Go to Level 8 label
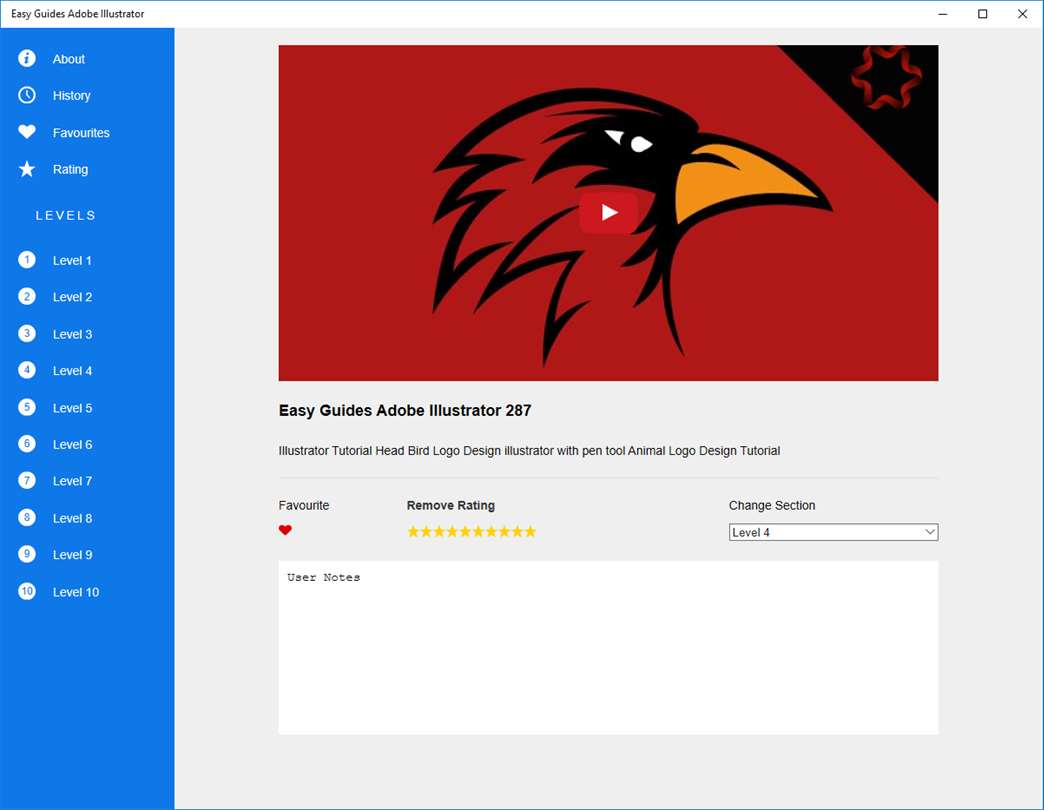The image size is (1044, 810). point(72,518)
